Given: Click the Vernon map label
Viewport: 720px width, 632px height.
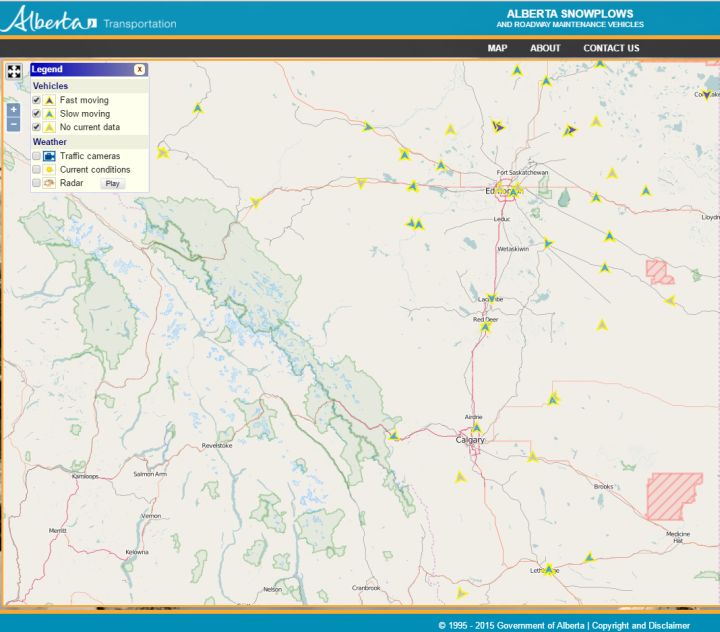Looking at the screenshot, I should [151, 516].
